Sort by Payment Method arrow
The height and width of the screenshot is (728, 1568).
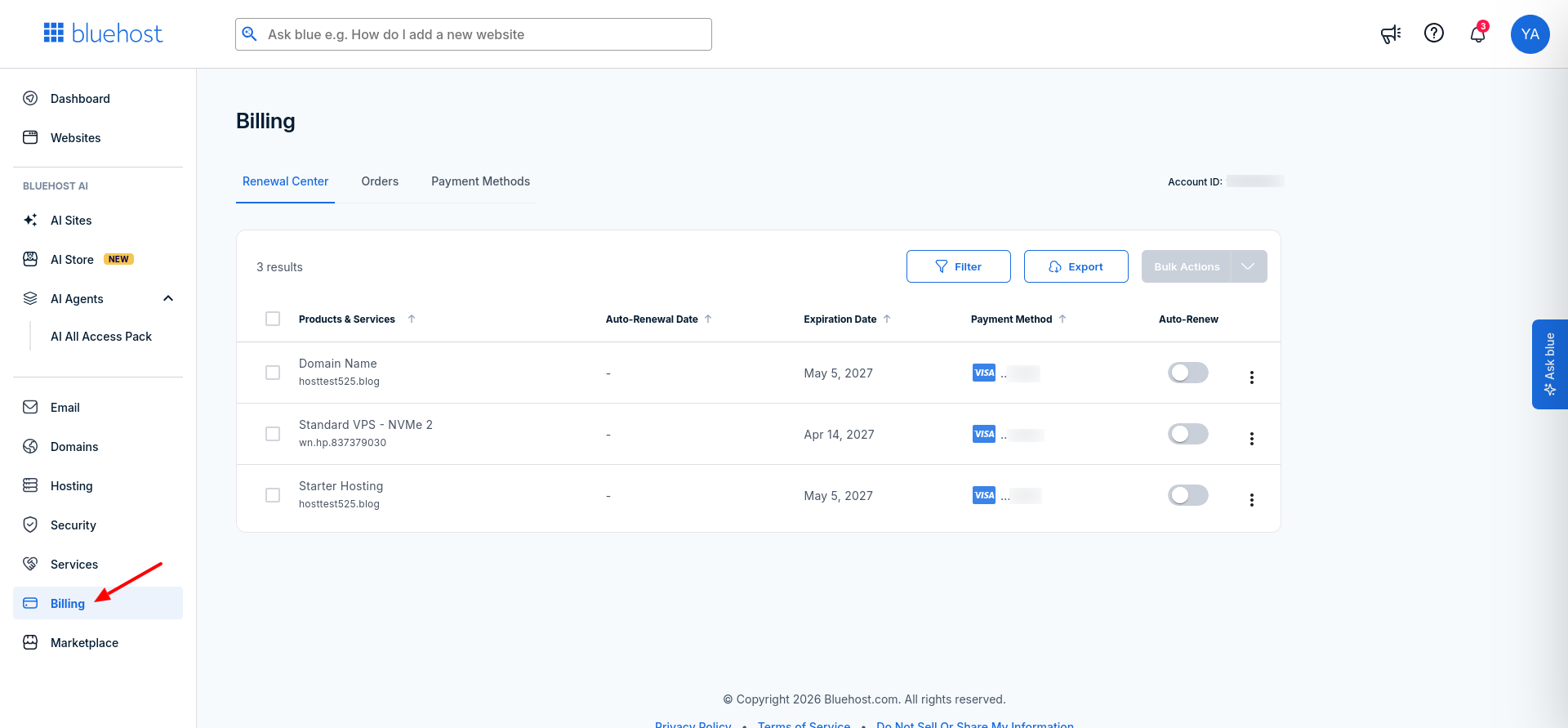click(x=1062, y=319)
